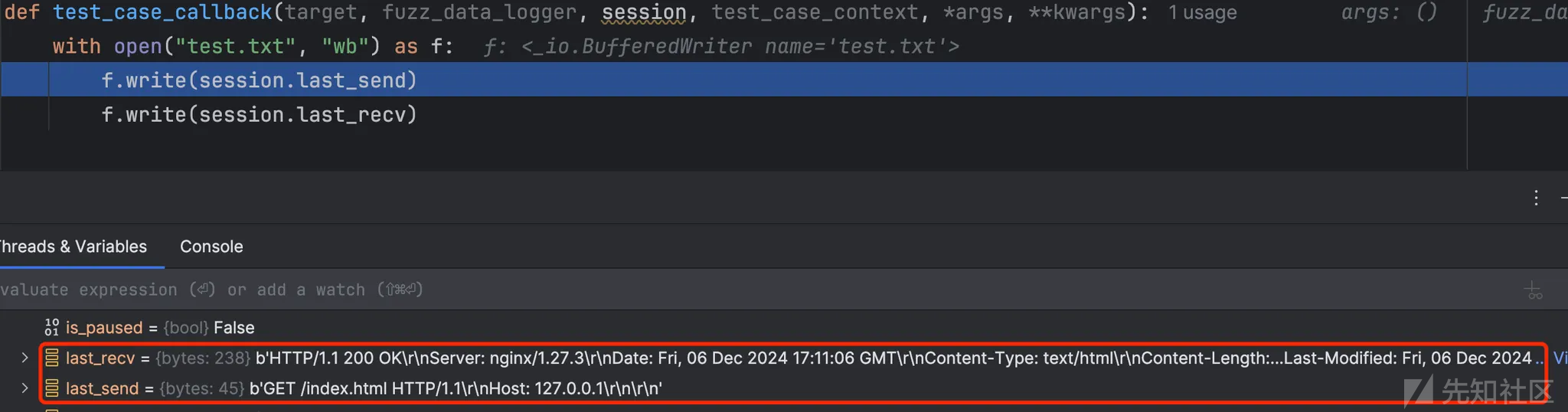
Task: Click the test_case_callback function name
Action: (x=162, y=12)
